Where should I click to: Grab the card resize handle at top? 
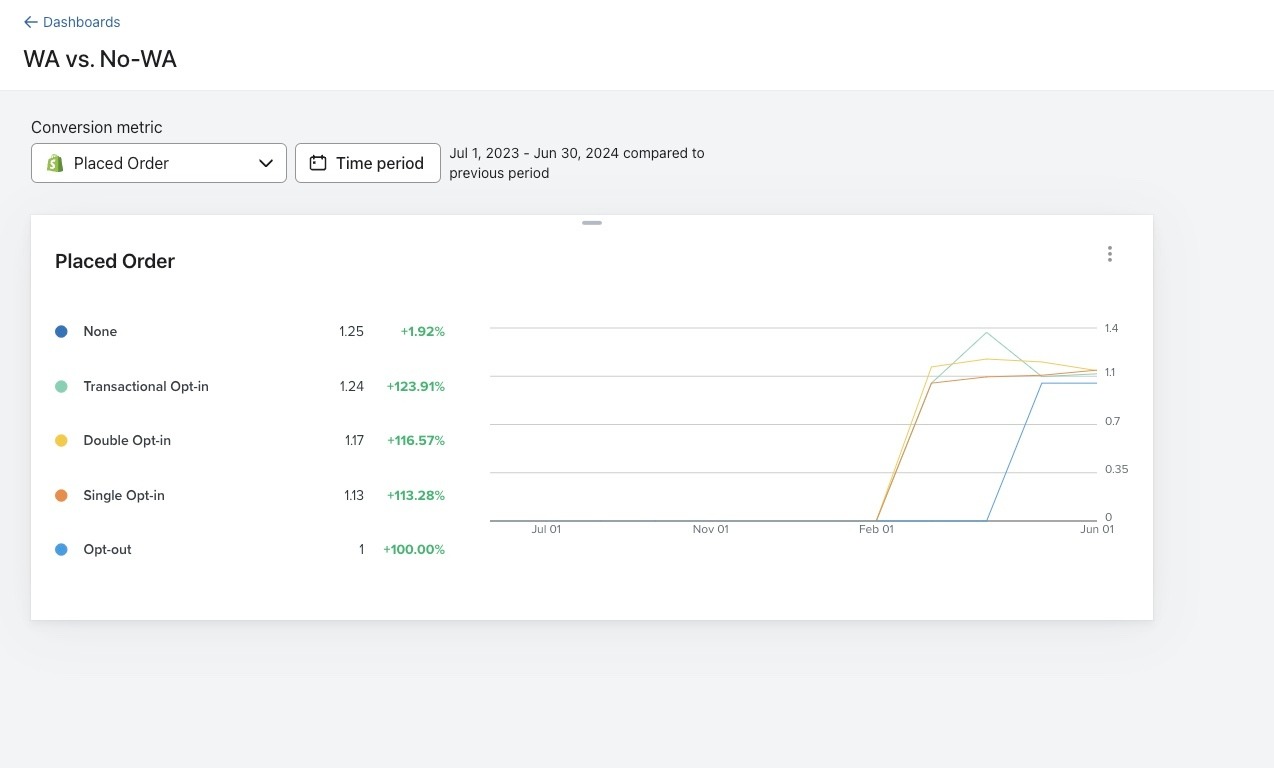point(592,223)
